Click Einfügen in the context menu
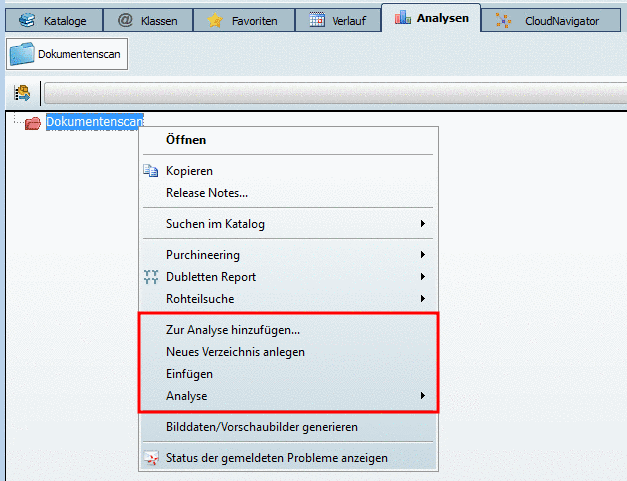The image size is (627, 481). [x=288, y=374]
